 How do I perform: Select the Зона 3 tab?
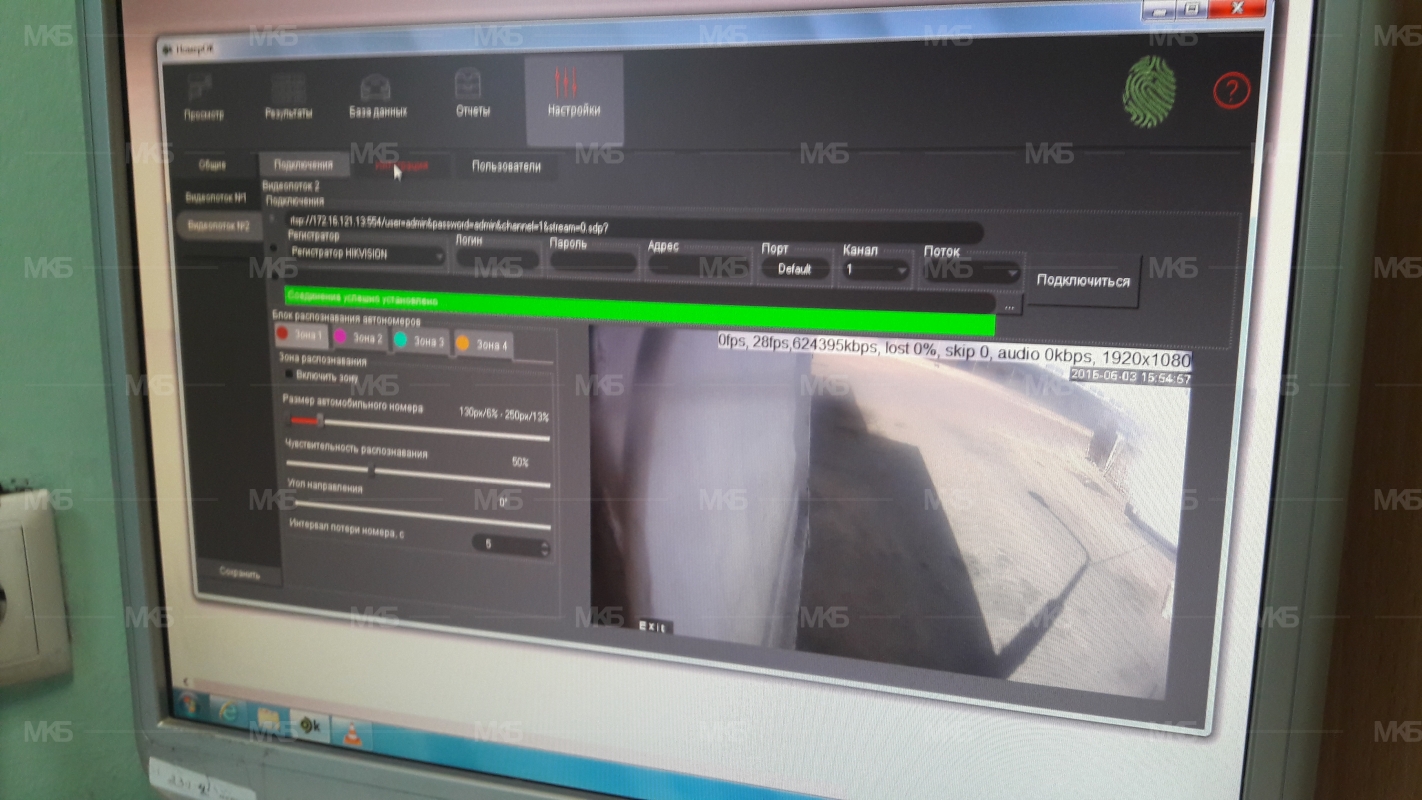tap(421, 342)
